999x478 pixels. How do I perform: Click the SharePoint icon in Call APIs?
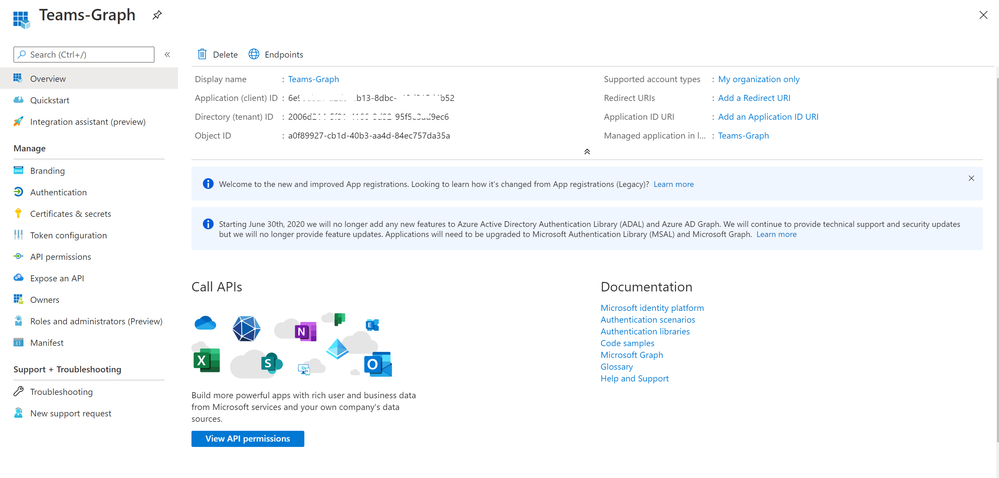(271, 364)
